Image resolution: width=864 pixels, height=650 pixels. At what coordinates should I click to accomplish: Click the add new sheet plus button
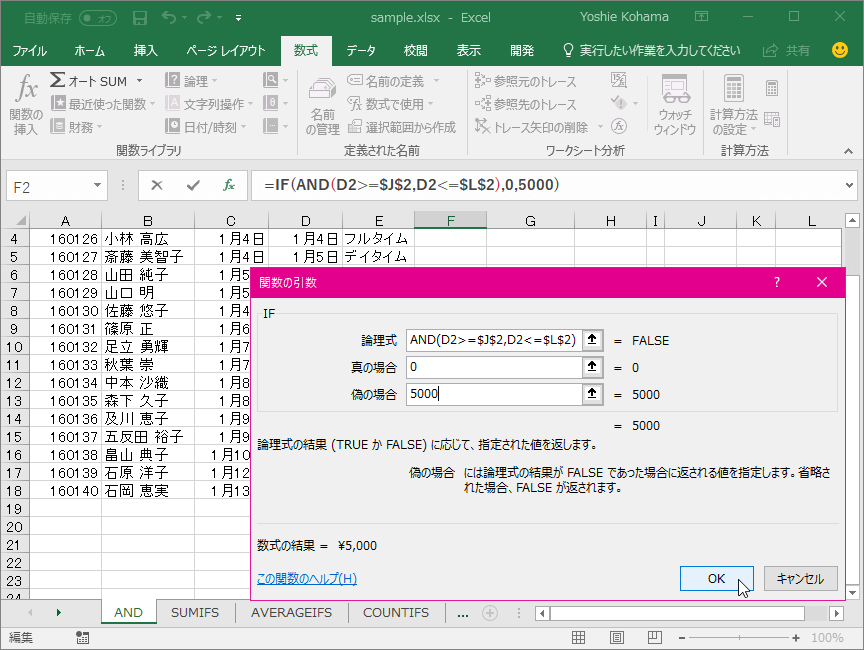[490, 613]
